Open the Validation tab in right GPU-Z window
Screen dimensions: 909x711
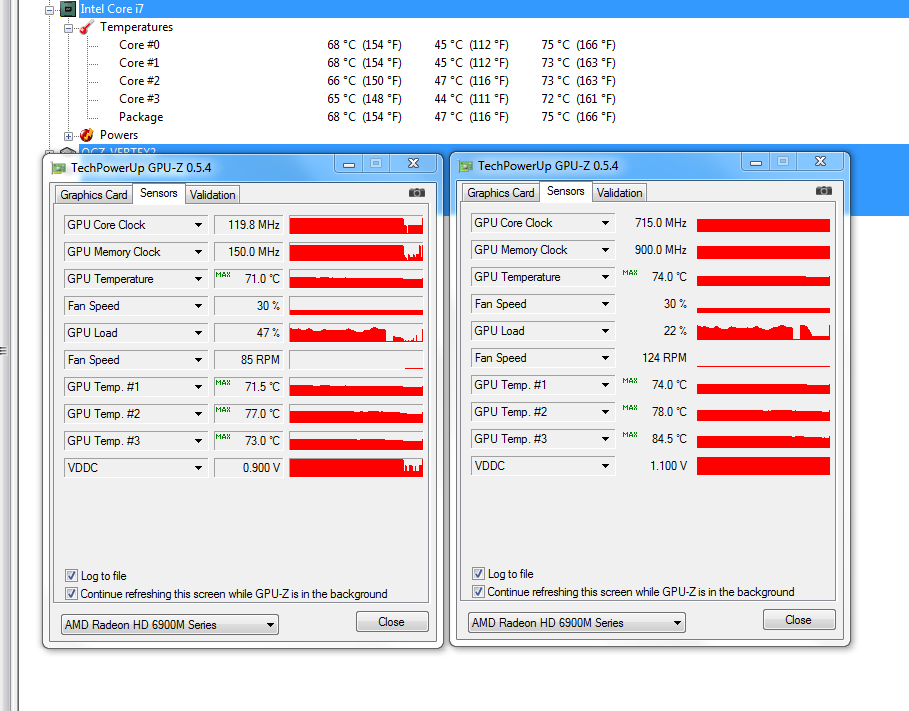tap(620, 193)
